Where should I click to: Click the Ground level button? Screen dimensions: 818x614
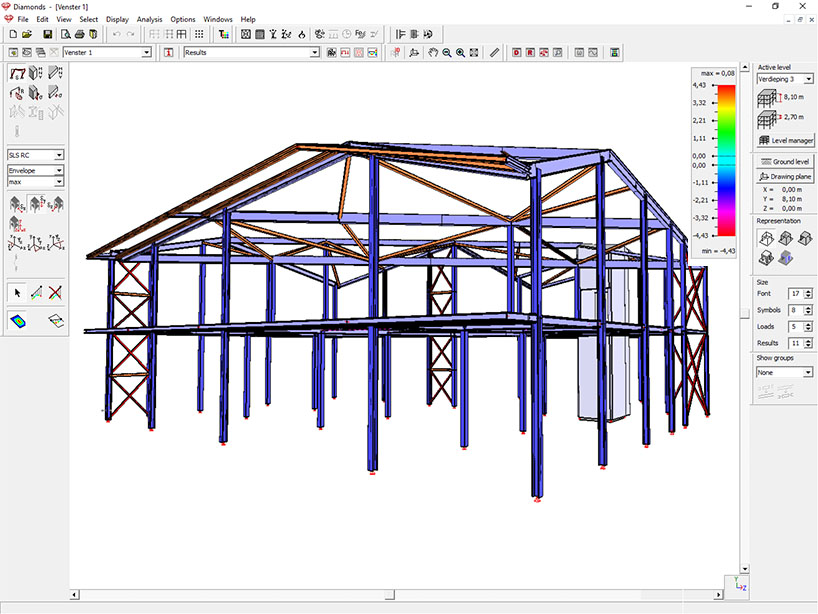785,162
